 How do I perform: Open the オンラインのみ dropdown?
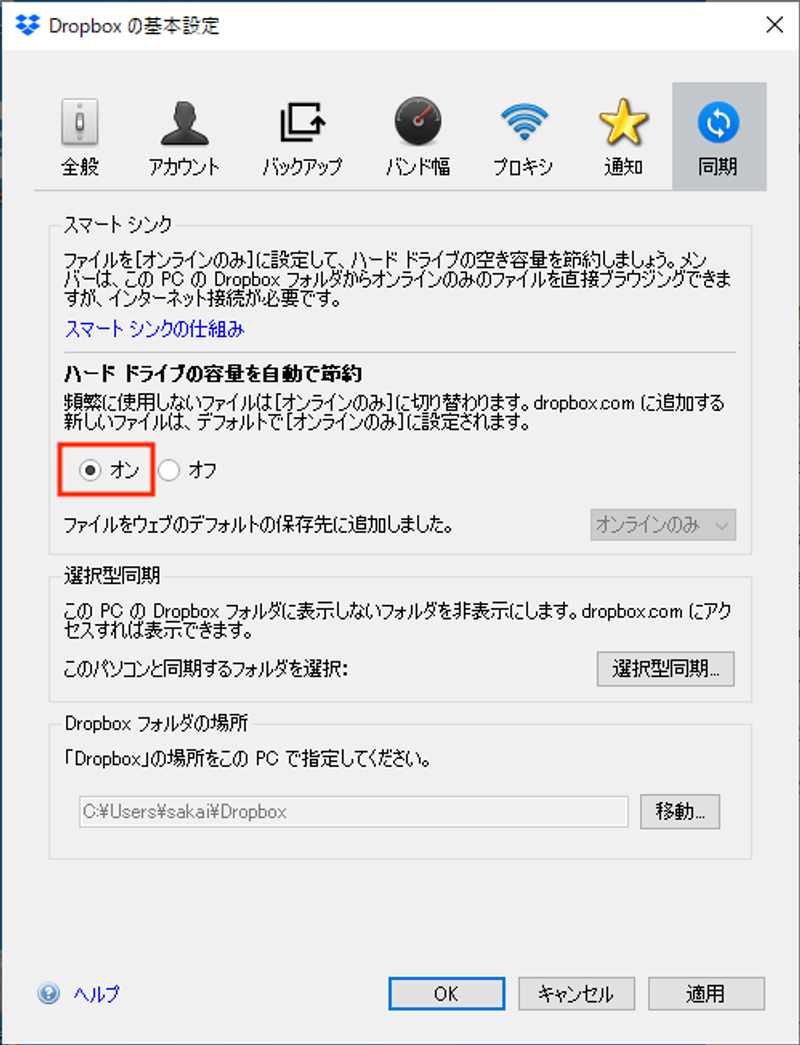(663, 524)
